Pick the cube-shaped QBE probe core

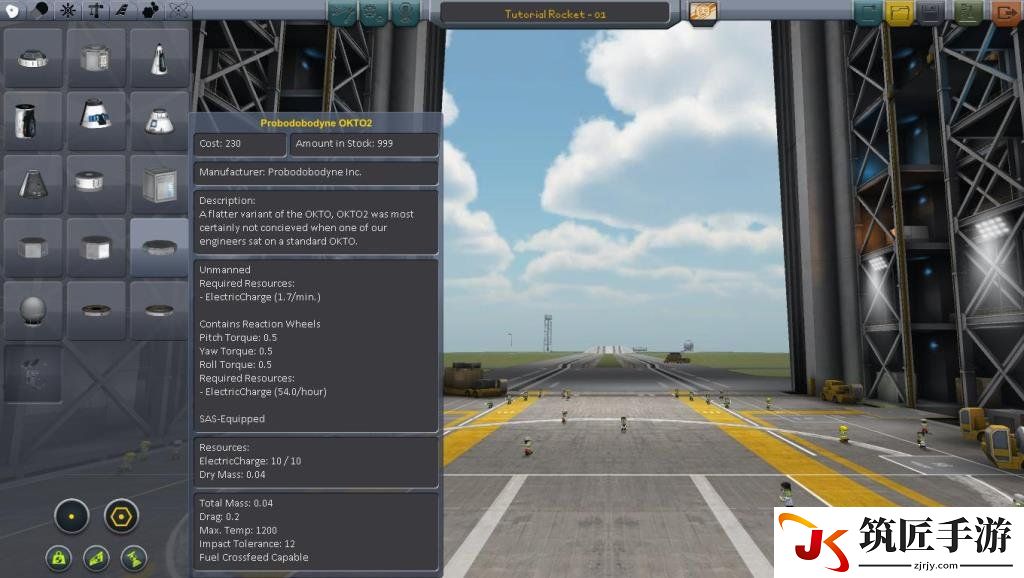tap(159, 184)
